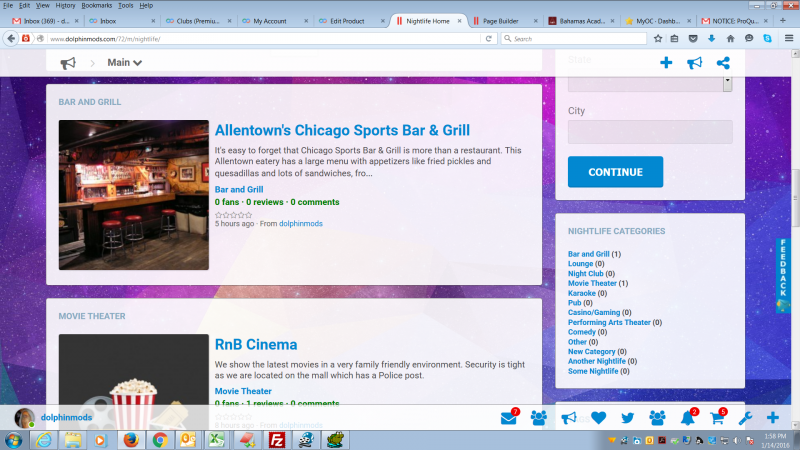Click the dolphinmods username in the bottom member bar
This screenshot has height=450, width=800.
point(66,417)
